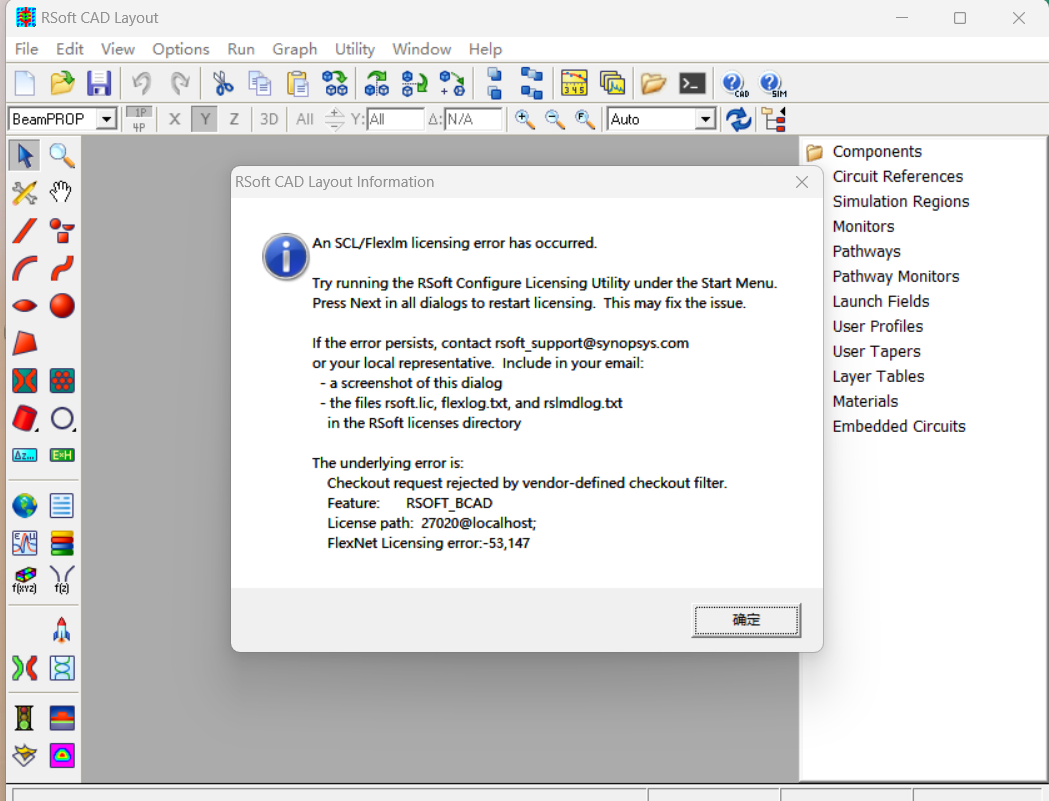The width and height of the screenshot is (1049, 801).
Task: Click the 确定 OK button in dialog
Action: [746, 620]
